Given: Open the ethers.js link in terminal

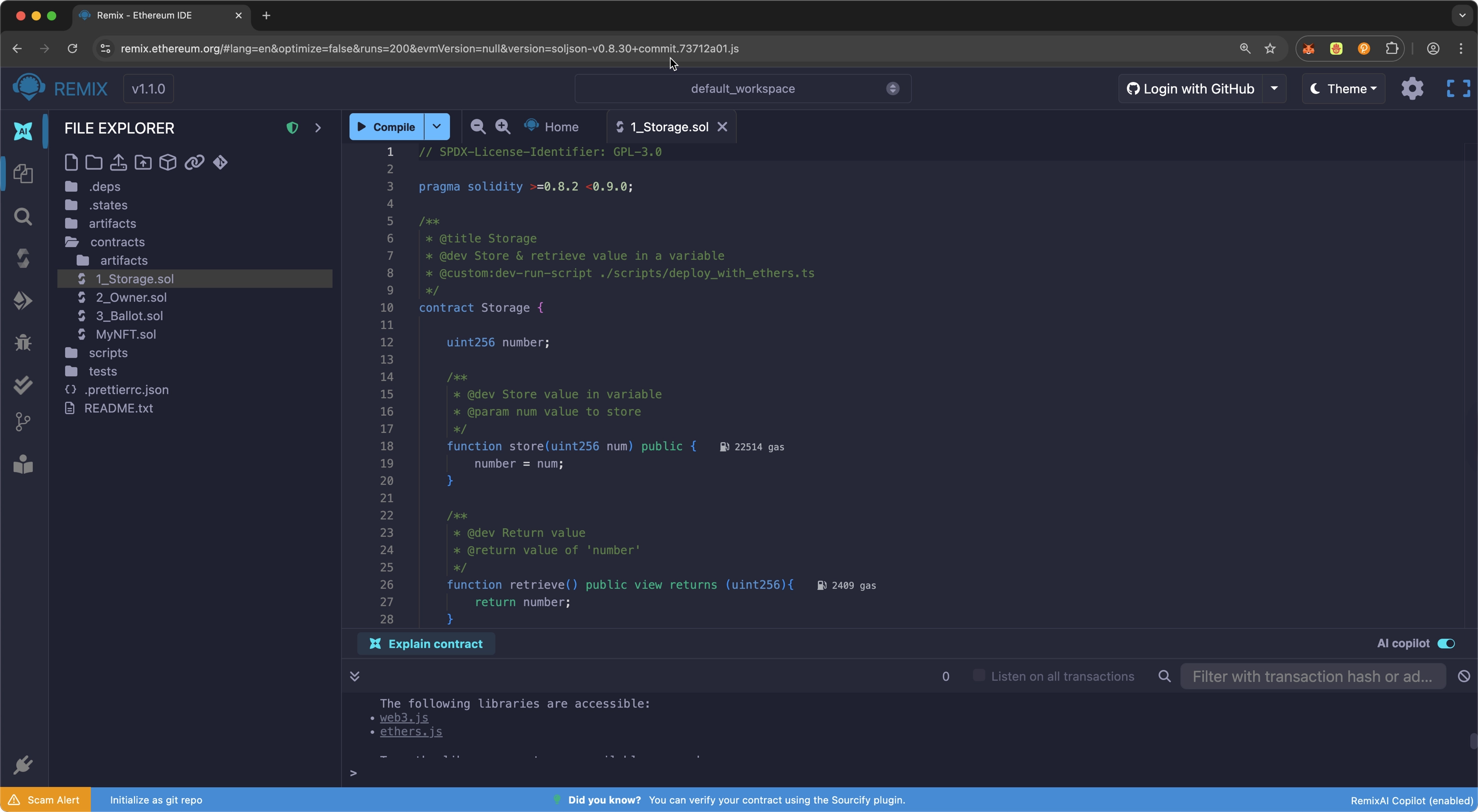Looking at the screenshot, I should coord(411,732).
